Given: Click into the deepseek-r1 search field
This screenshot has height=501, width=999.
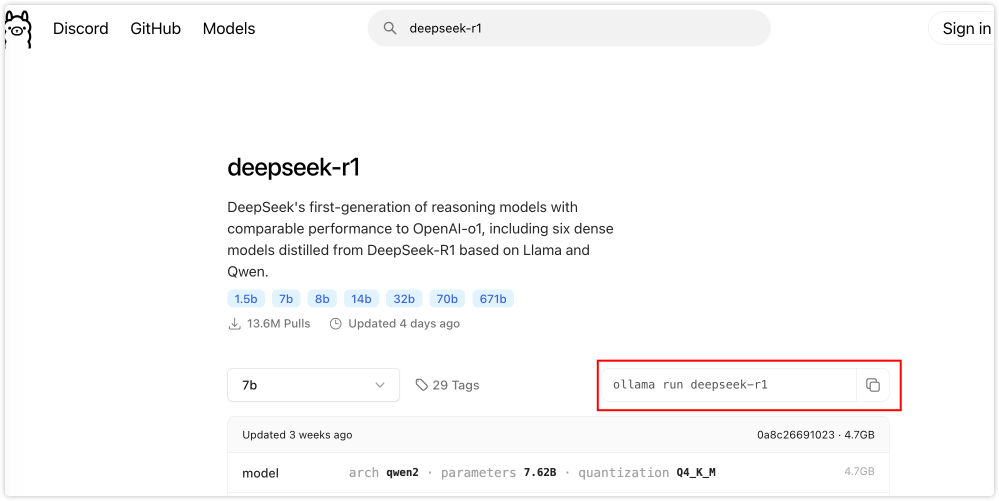Looking at the screenshot, I should [580, 29].
